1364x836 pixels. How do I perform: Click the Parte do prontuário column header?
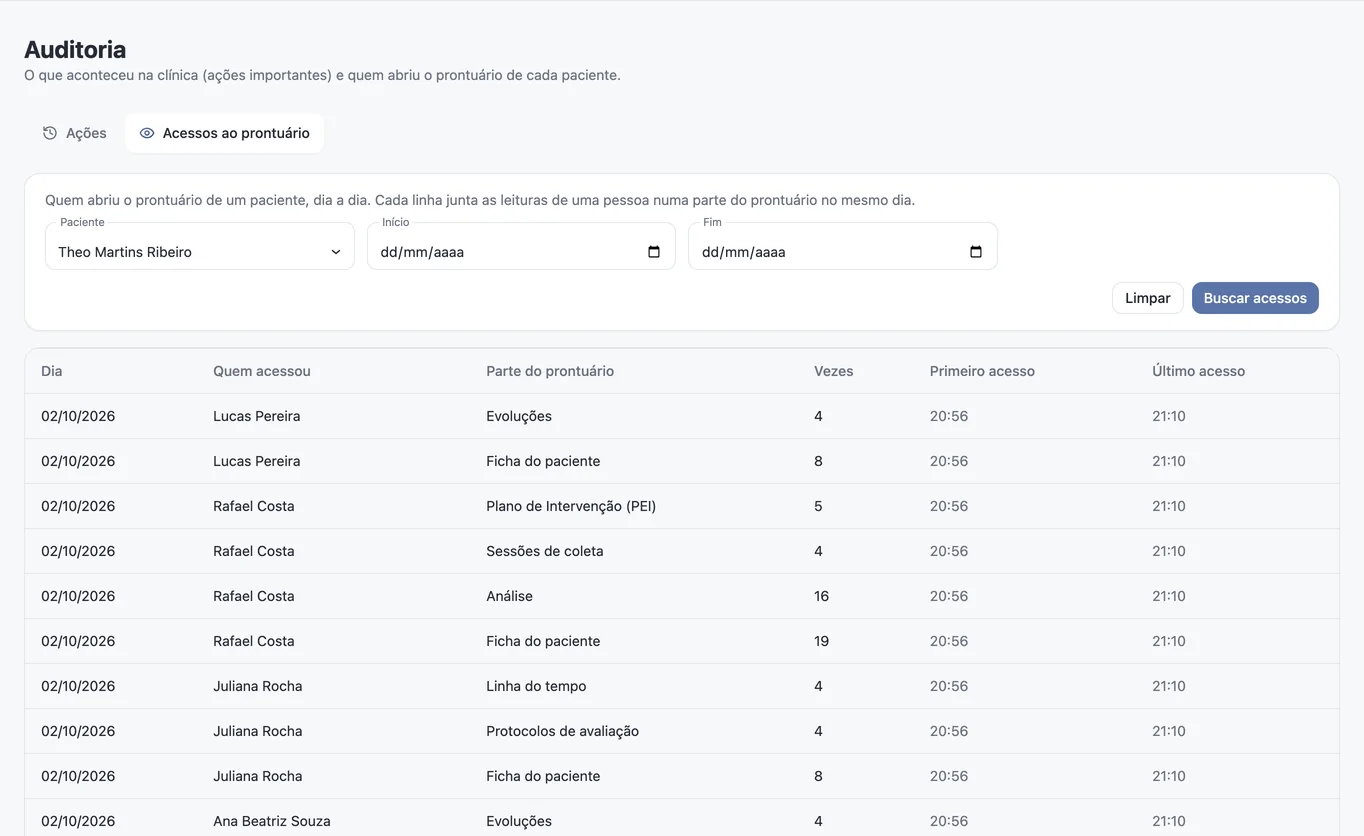click(x=550, y=371)
